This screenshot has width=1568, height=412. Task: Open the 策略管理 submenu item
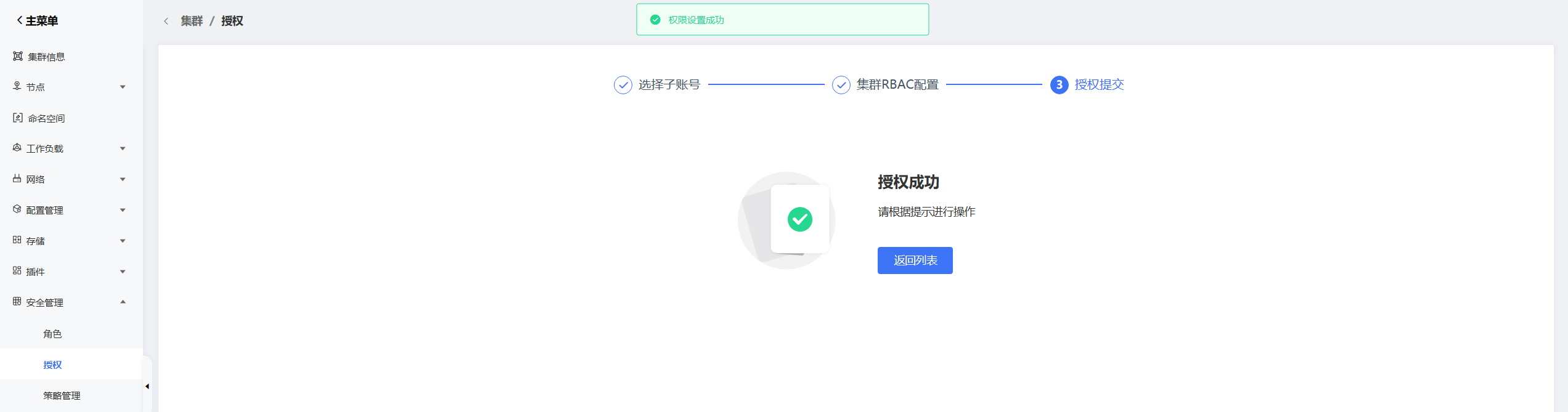click(x=62, y=395)
